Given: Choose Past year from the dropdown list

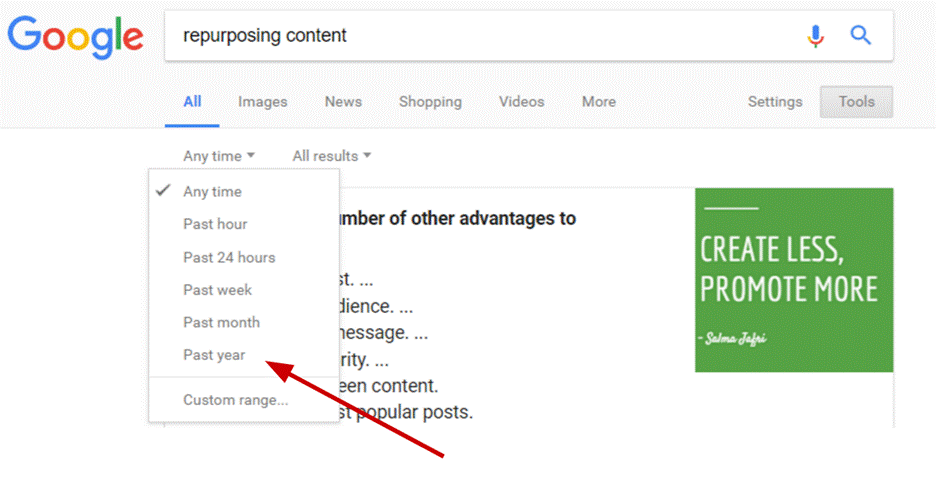Looking at the screenshot, I should [214, 355].
